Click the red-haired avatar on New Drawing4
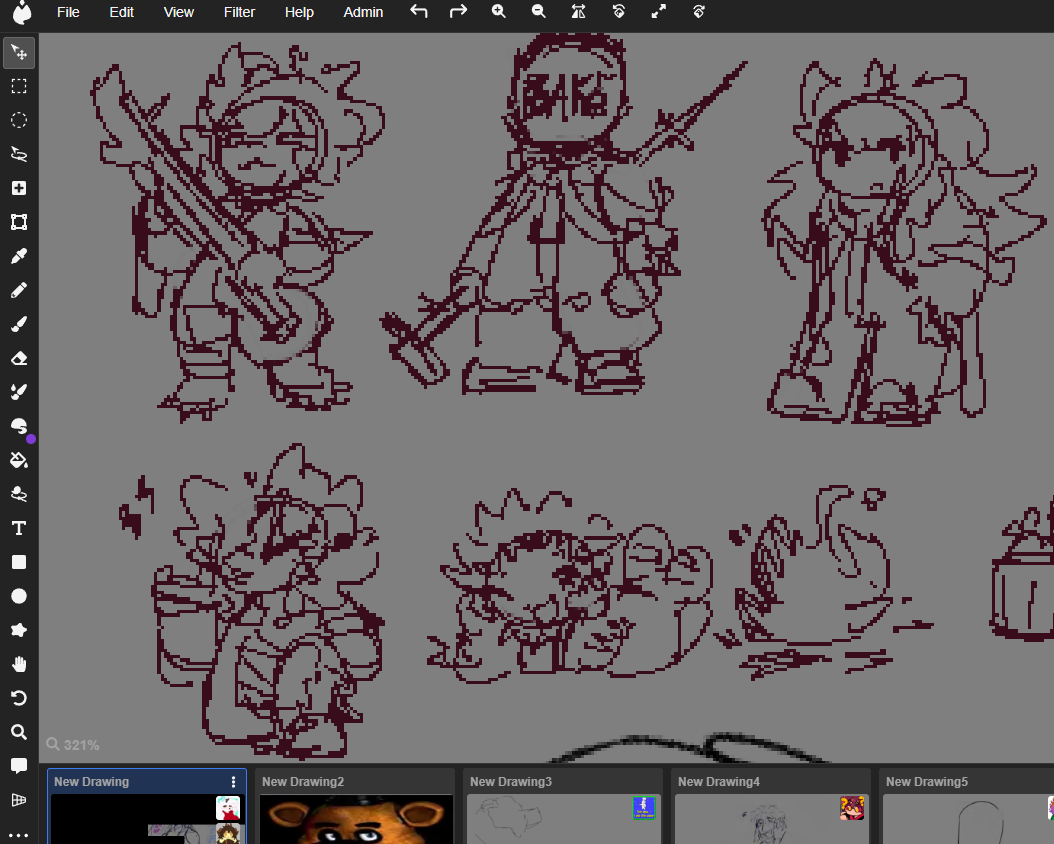This screenshot has width=1054, height=844. [x=852, y=808]
